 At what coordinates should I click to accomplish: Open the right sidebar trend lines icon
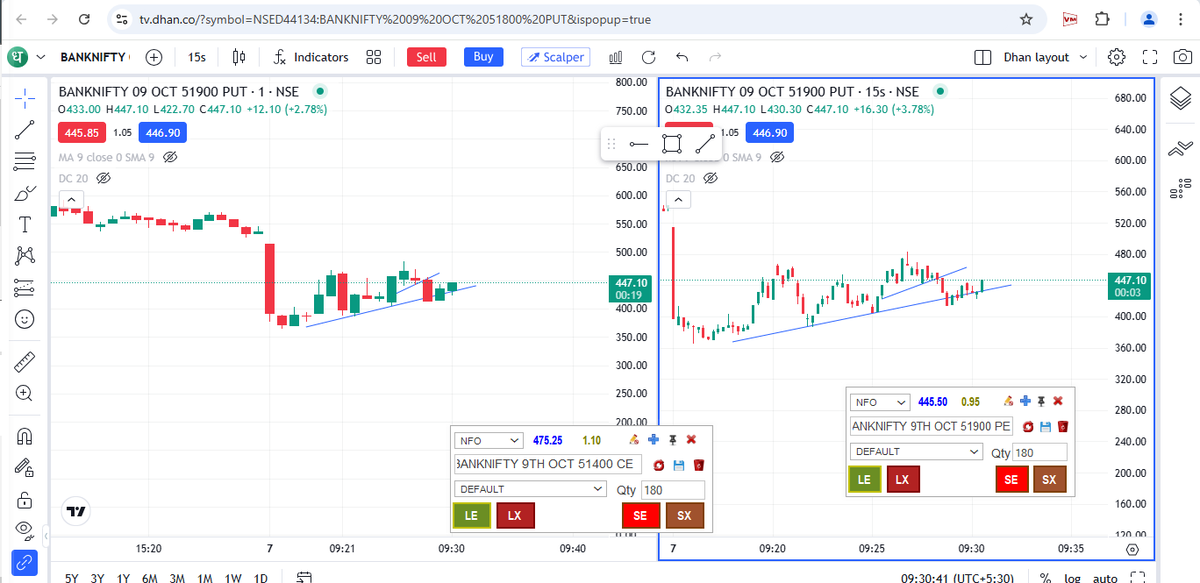(1180, 149)
